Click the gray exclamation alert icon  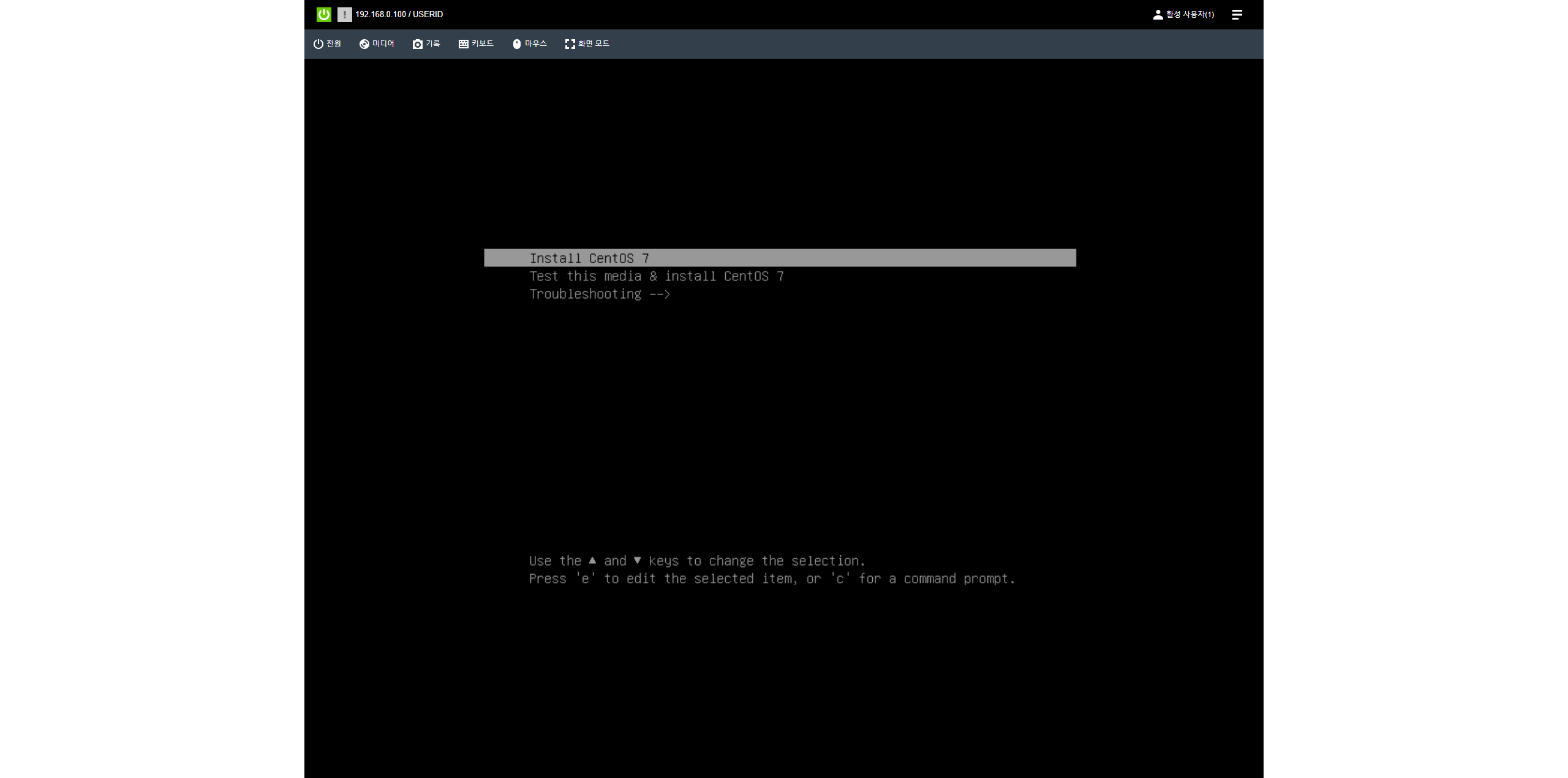tap(344, 14)
